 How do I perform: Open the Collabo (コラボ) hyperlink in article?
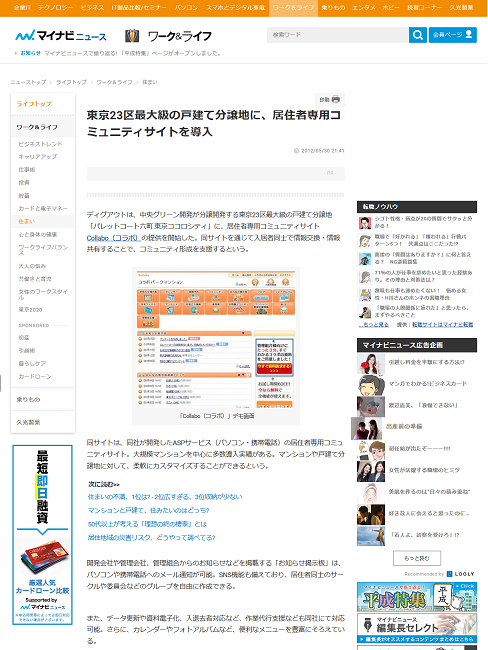113,238
